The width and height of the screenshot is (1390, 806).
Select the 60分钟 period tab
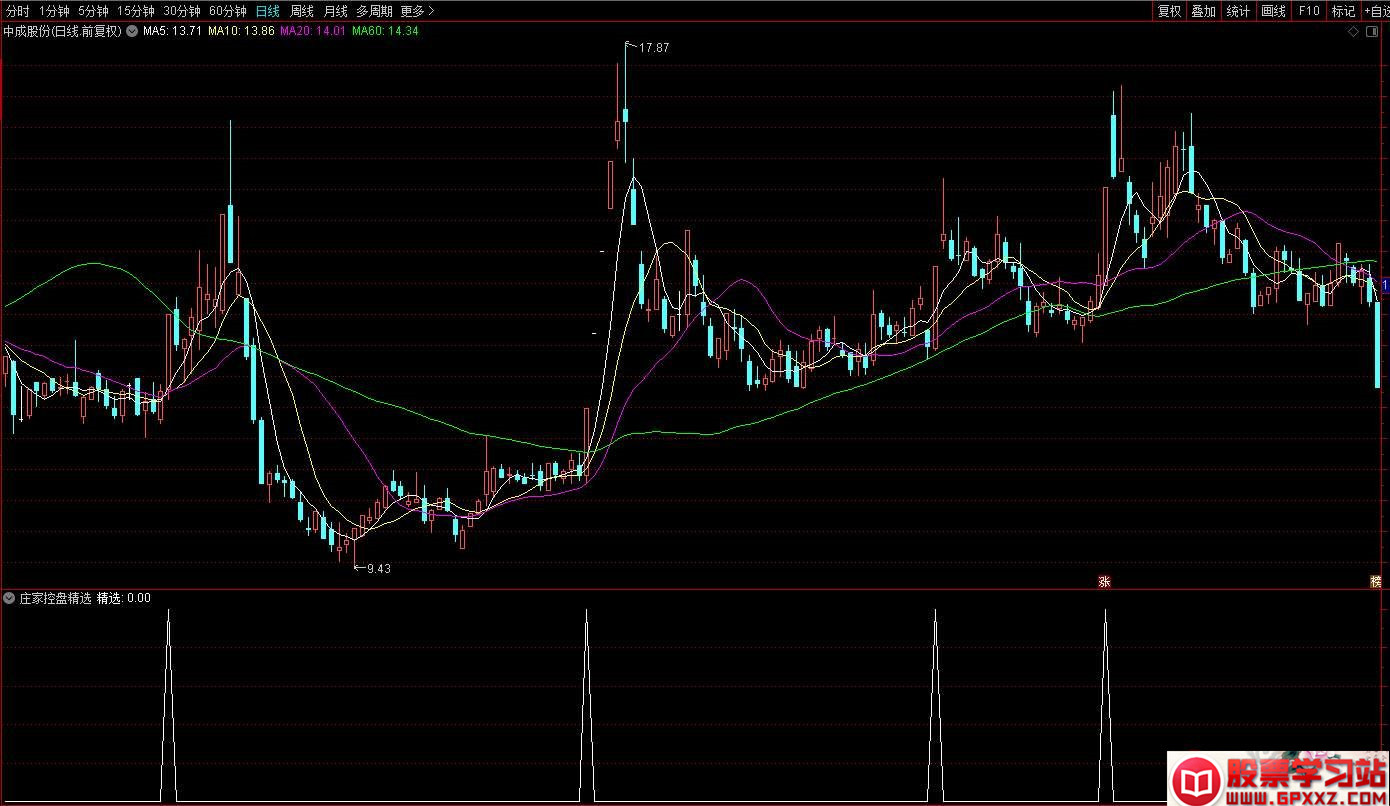point(227,11)
